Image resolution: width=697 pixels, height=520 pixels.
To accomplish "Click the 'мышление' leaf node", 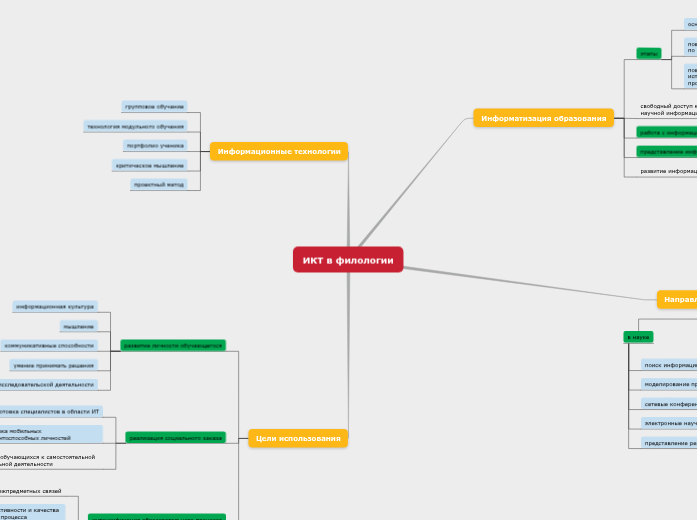I will pos(77,326).
